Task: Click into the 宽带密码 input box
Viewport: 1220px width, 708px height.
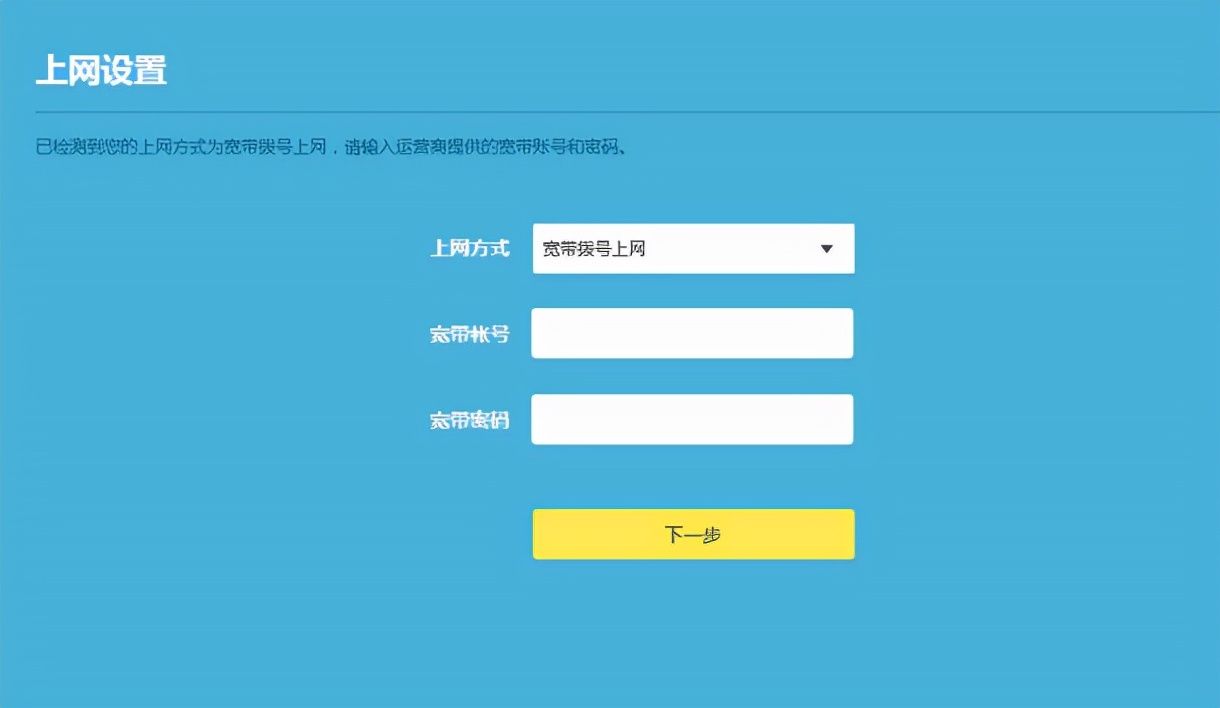Action: click(692, 419)
